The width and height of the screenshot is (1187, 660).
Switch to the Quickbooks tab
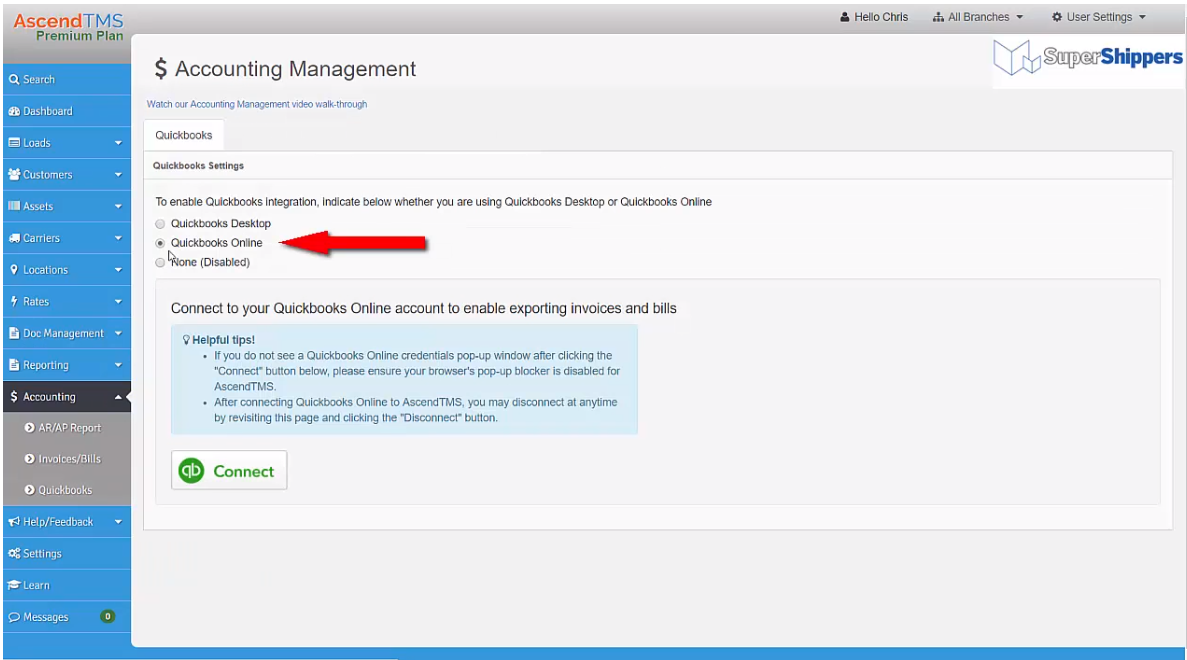184,135
